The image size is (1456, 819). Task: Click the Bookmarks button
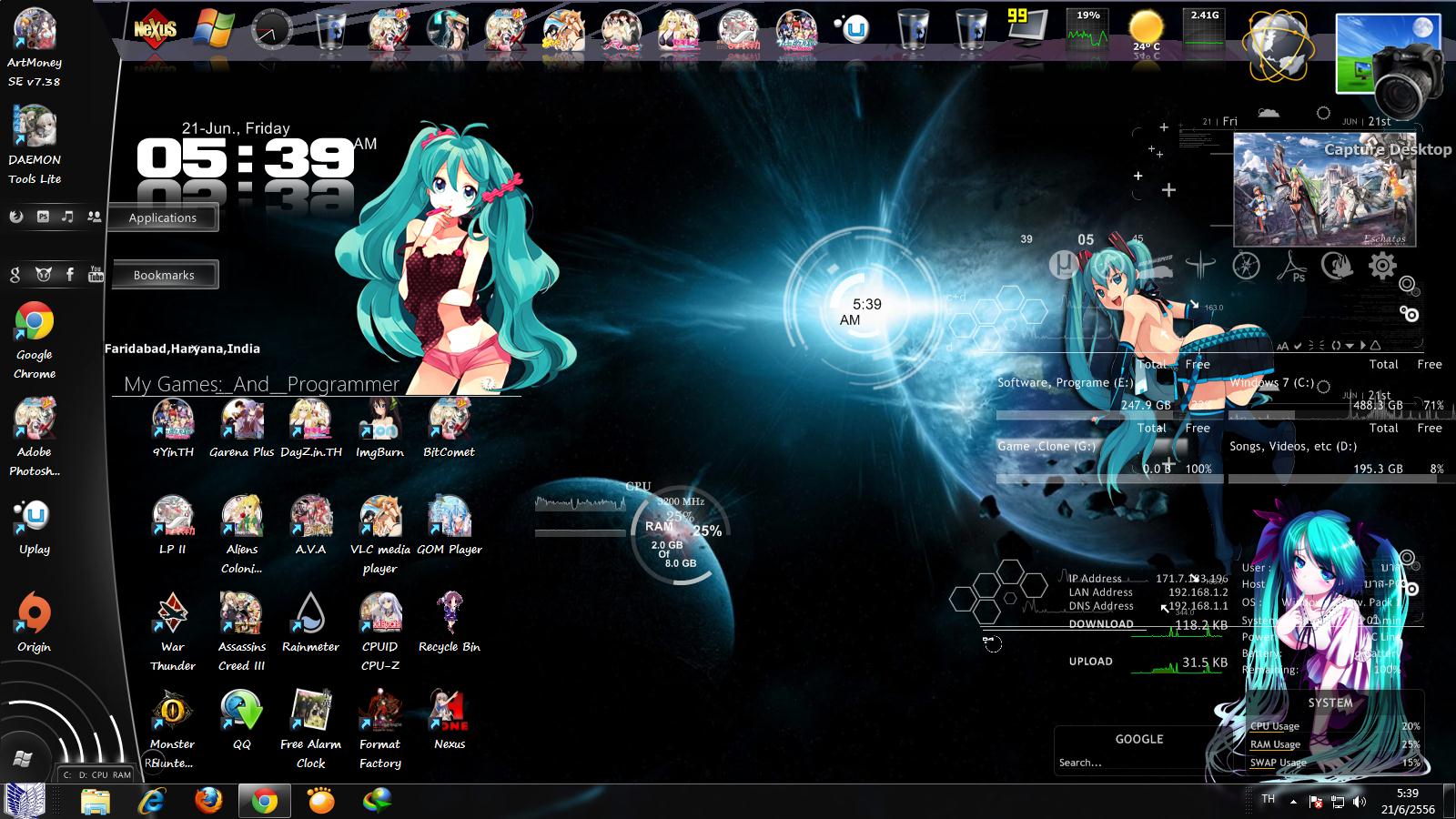(164, 275)
